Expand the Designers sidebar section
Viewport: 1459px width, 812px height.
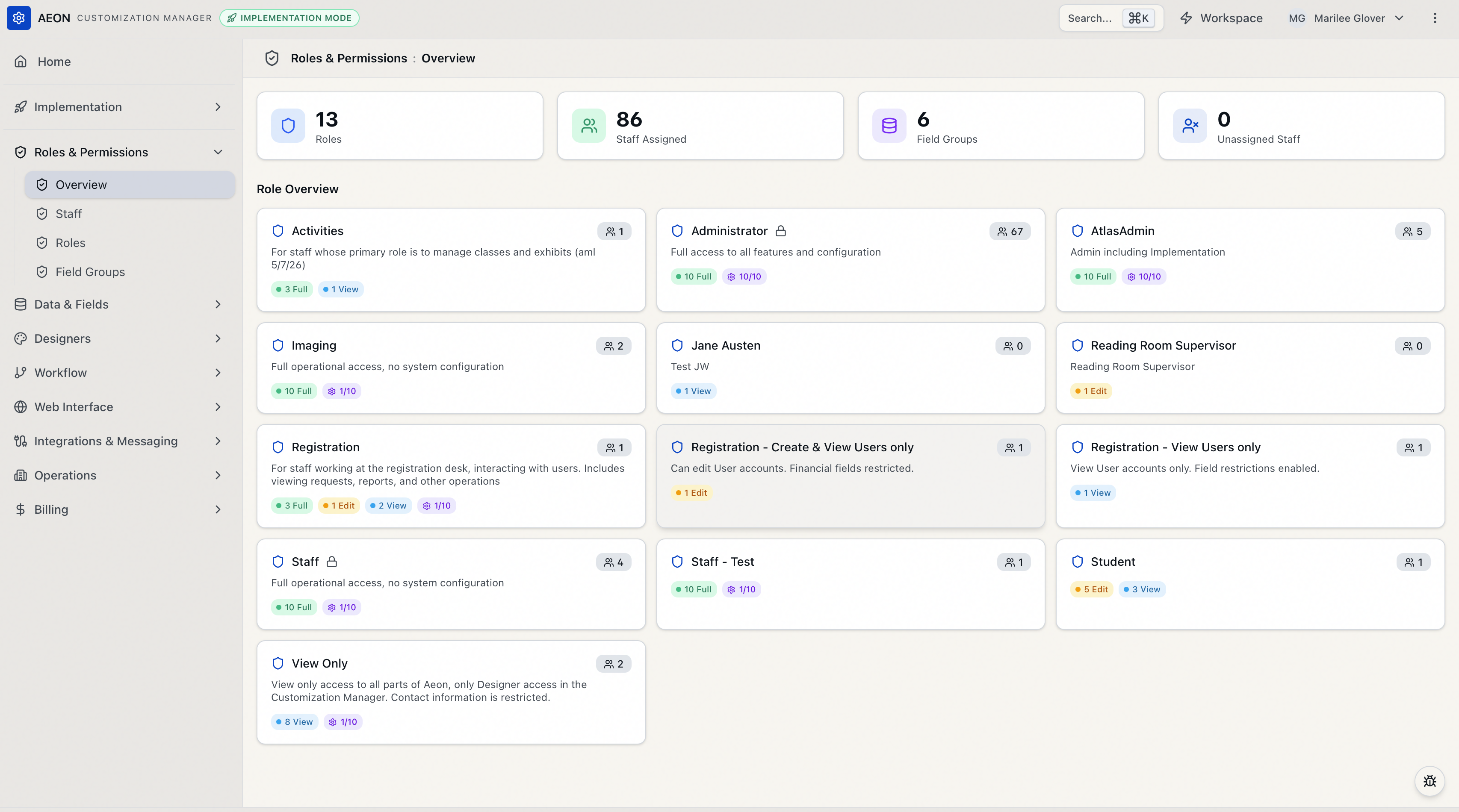(120, 338)
